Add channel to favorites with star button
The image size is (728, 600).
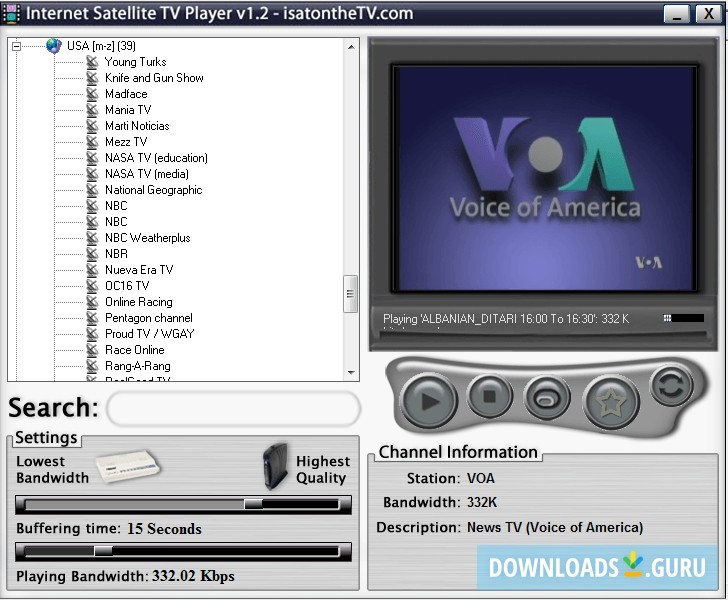[611, 402]
